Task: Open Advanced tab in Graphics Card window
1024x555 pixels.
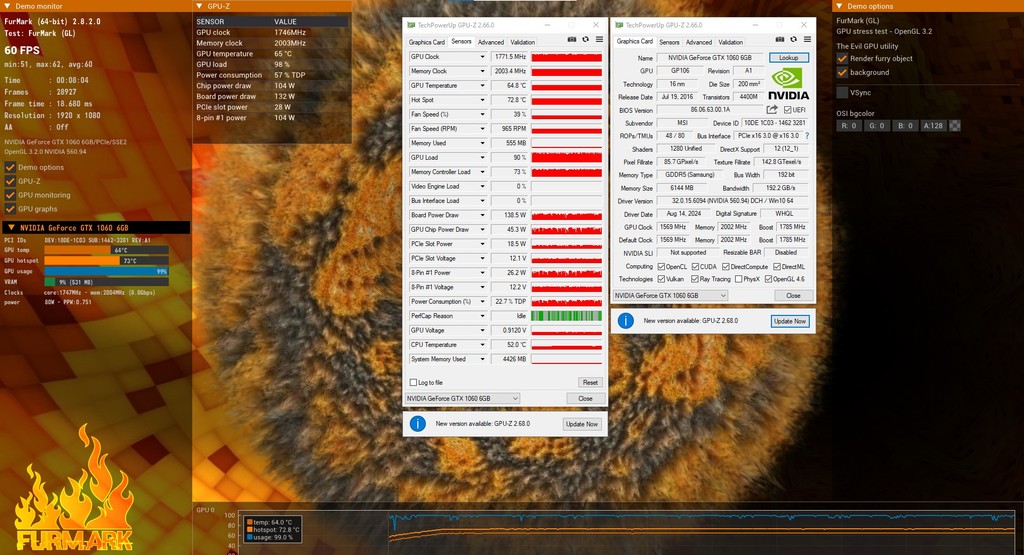Action: pos(699,42)
